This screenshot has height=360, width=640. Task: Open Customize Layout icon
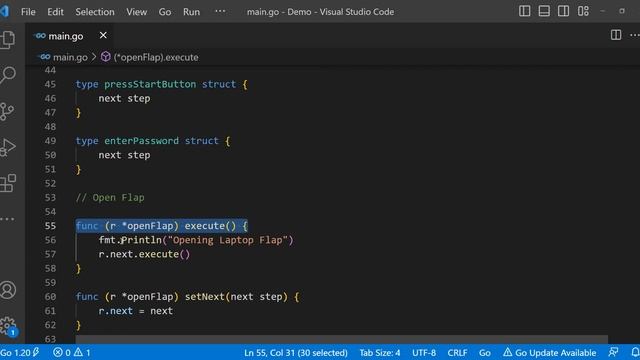[x=583, y=11]
